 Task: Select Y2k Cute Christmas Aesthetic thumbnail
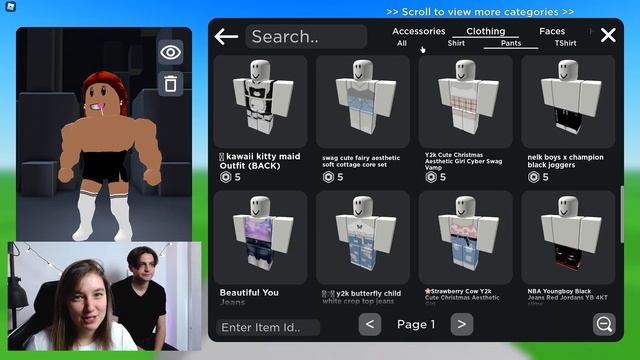pyautogui.click(x=465, y=101)
